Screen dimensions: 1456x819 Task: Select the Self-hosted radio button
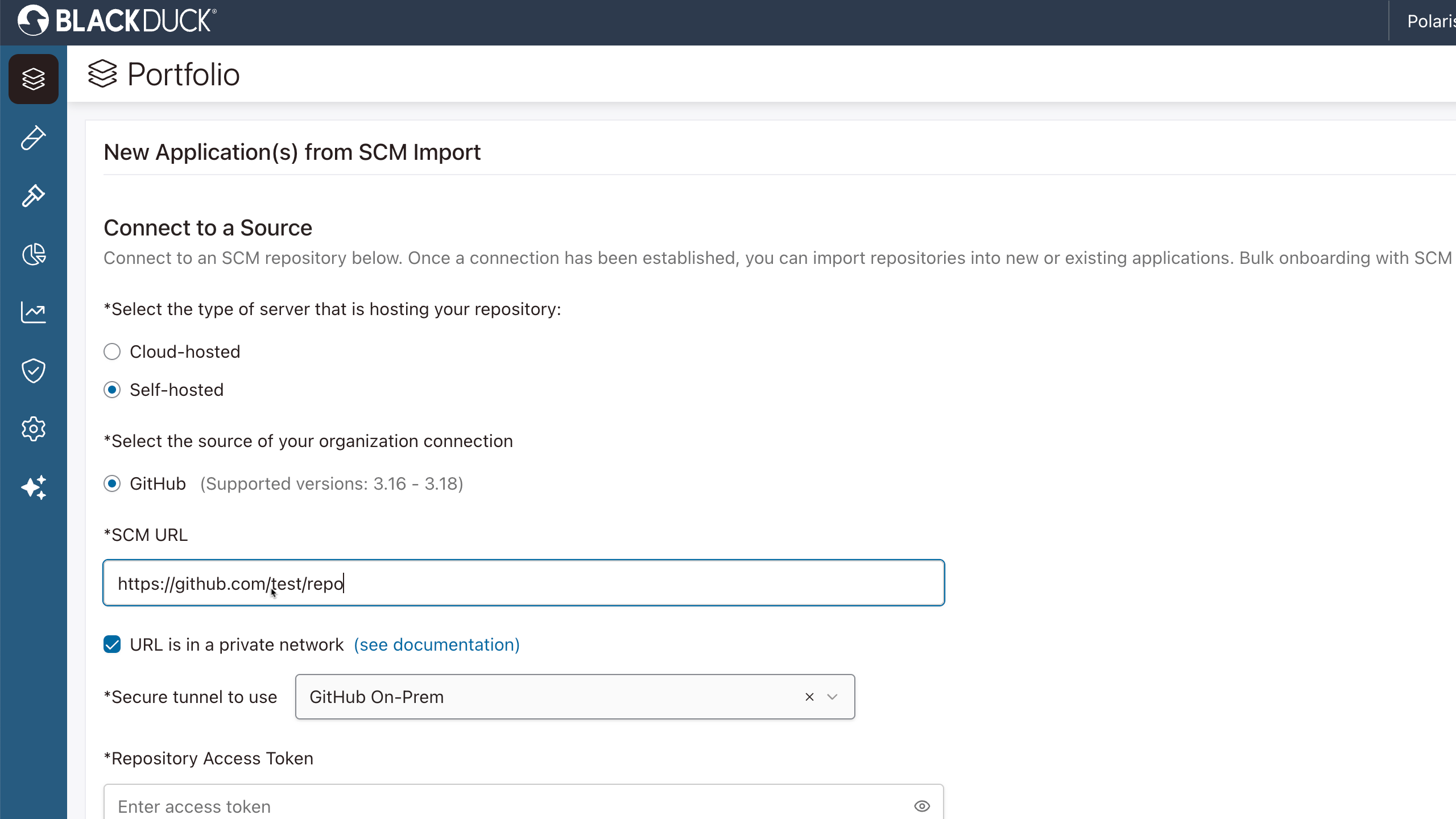coord(112,390)
